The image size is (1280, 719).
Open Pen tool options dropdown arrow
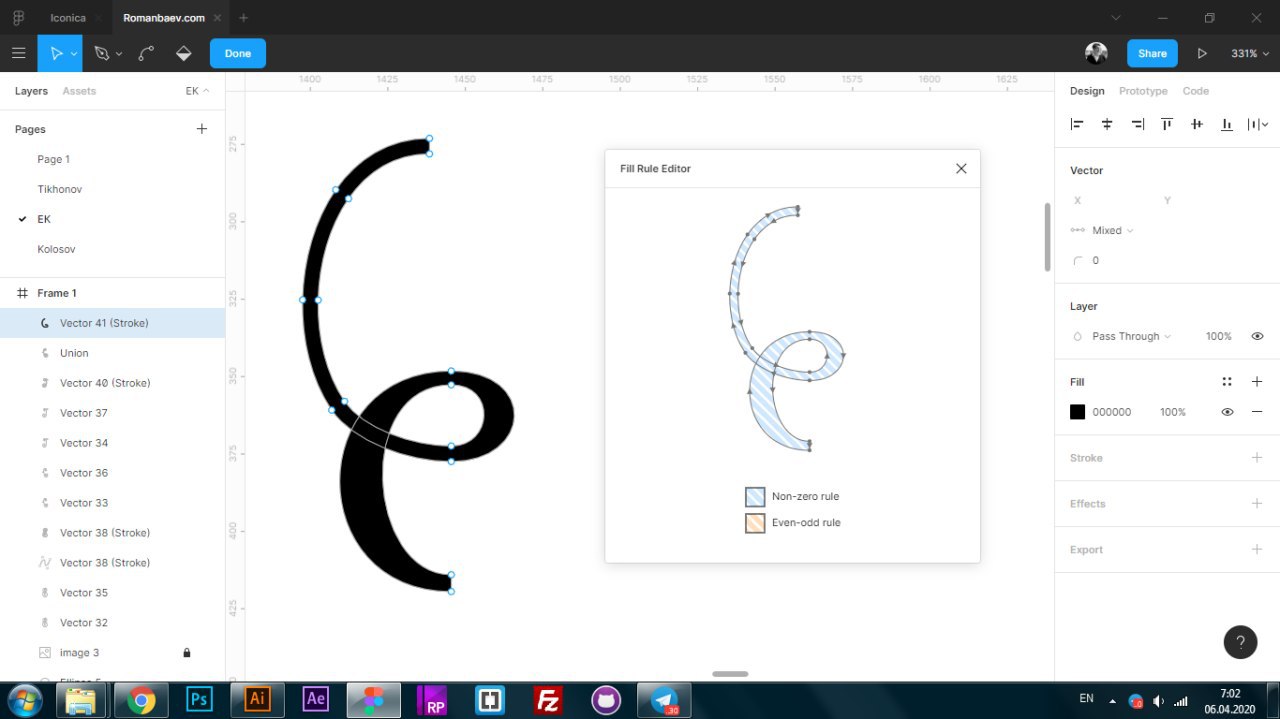(x=119, y=54)
